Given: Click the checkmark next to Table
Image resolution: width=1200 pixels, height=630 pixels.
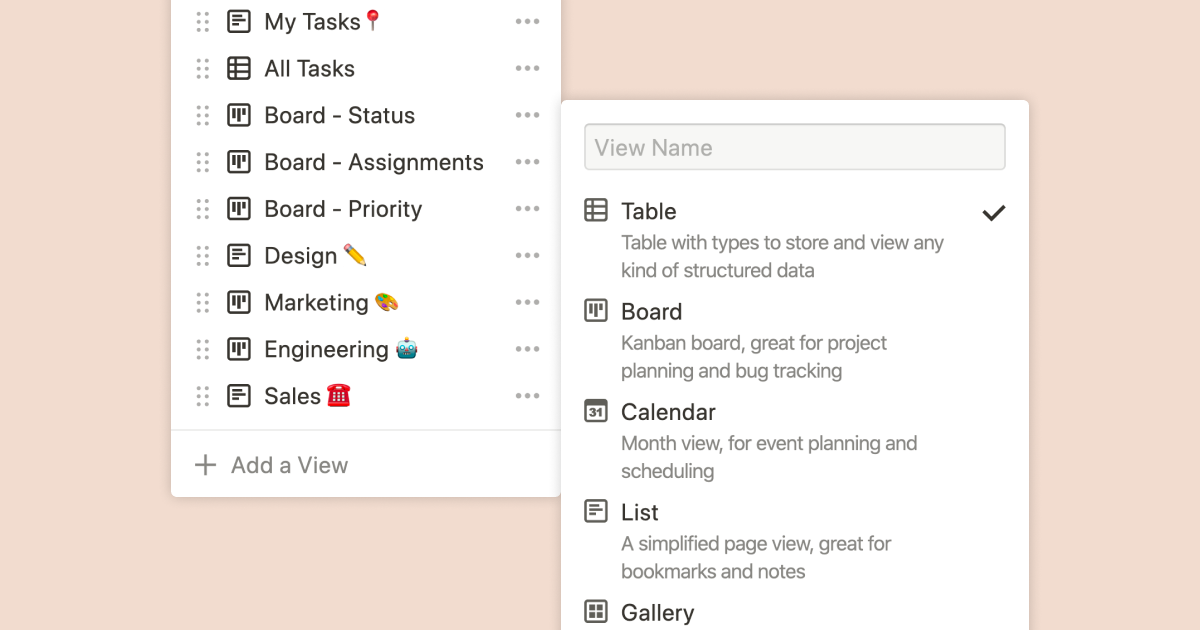Looking at the screenshot, I should point(993,212).
